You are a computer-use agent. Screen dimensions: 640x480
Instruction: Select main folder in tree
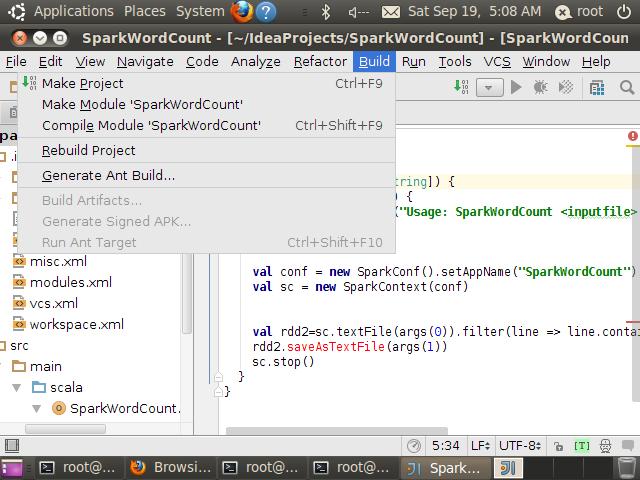46,367
